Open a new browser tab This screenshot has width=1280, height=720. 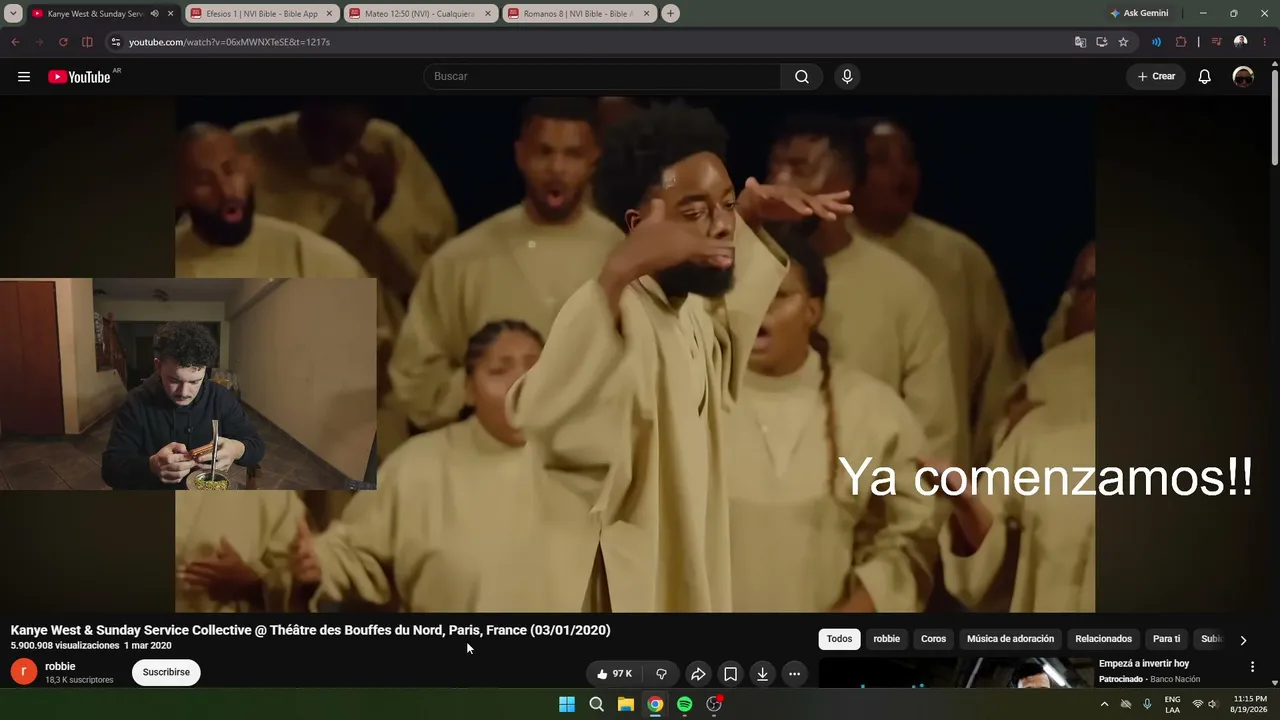[670, 14]
